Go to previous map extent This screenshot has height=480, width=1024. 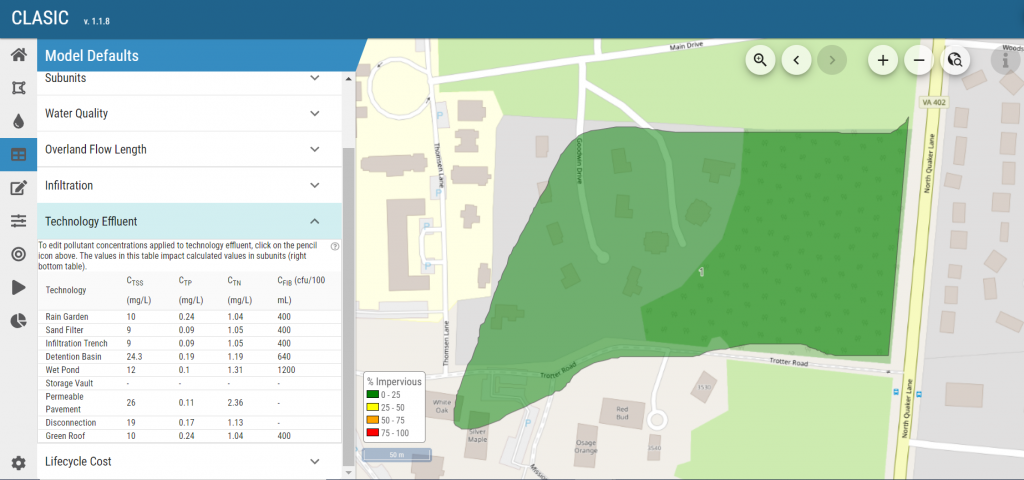pyautogui.click(x=796, y=60)
